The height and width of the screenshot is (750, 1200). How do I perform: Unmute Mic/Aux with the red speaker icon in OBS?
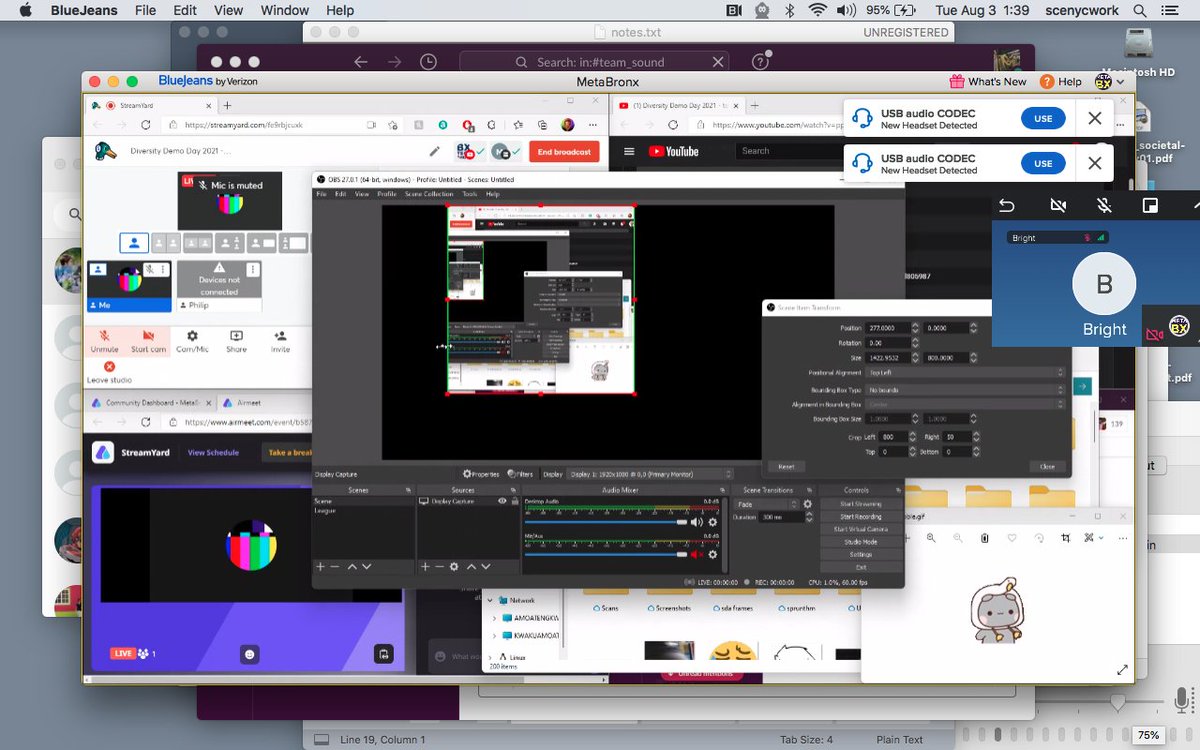696,554
